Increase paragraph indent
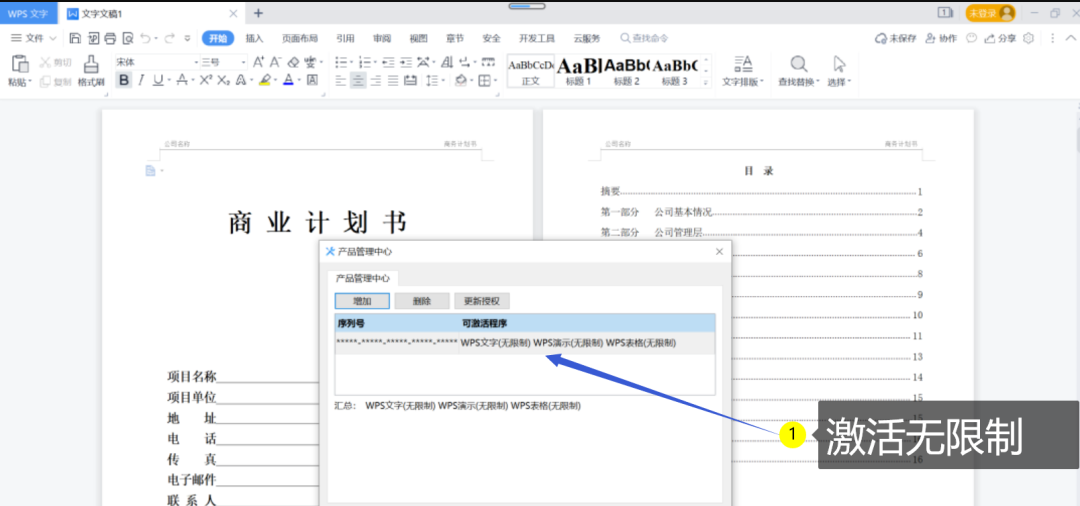The width and height of the screenshot is (1080, 506). point(406,62)
